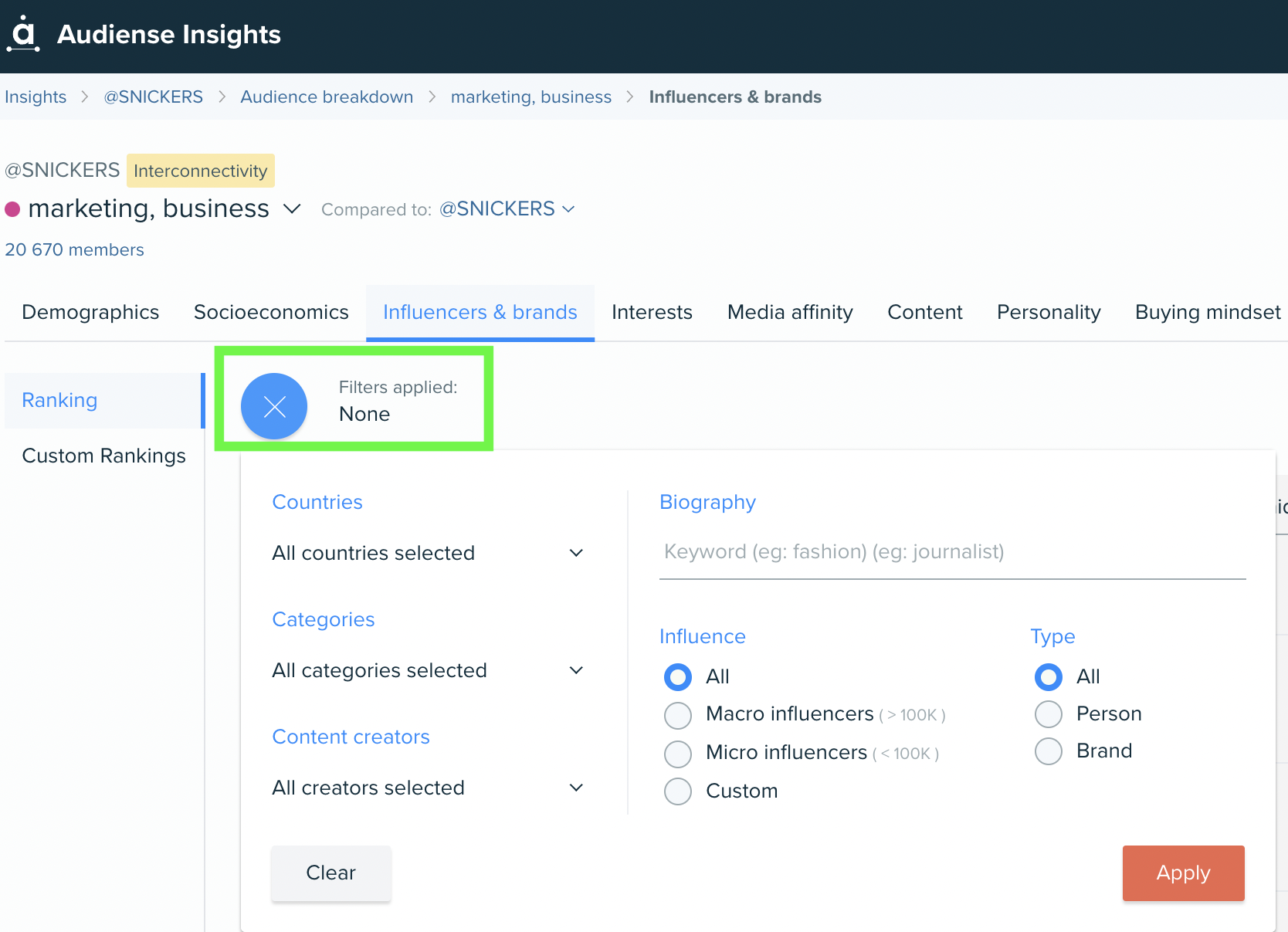Image resolution: width=1288 pixels, height=932 pixels.
Task: Select Custom Rankings in sidebar
Action: click(x=103, y=456)
